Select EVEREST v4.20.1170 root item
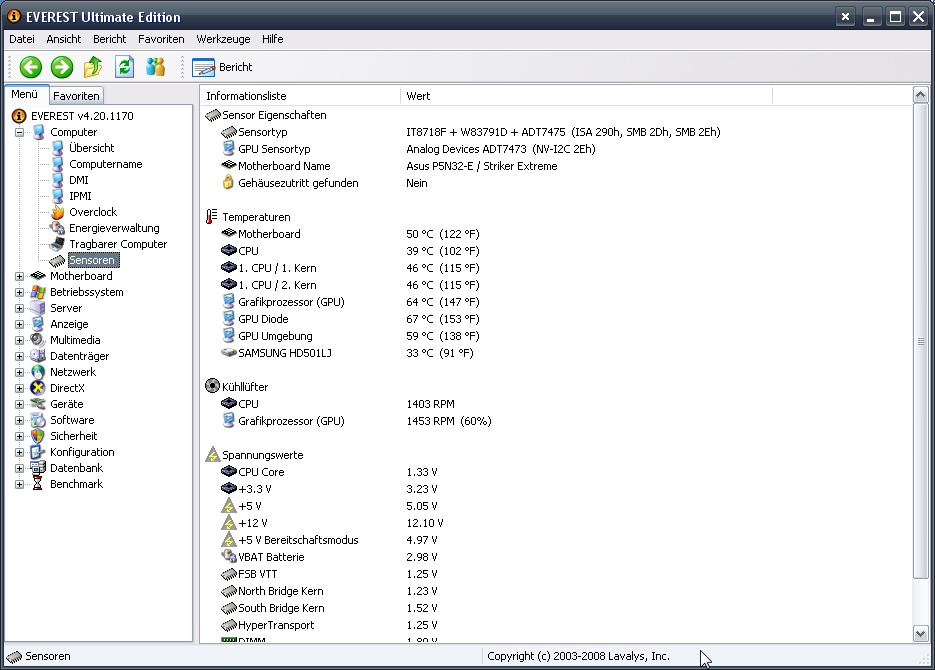 (x=82, y=116)
